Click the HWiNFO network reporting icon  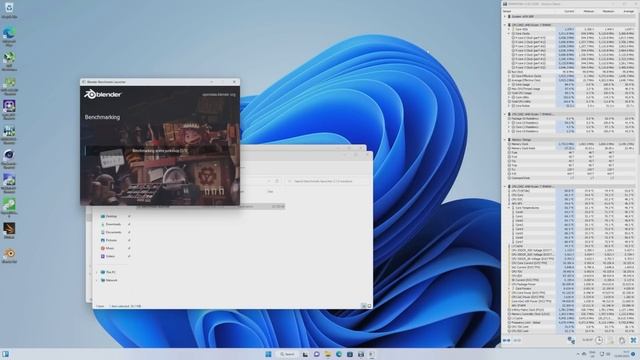[571, 340]
